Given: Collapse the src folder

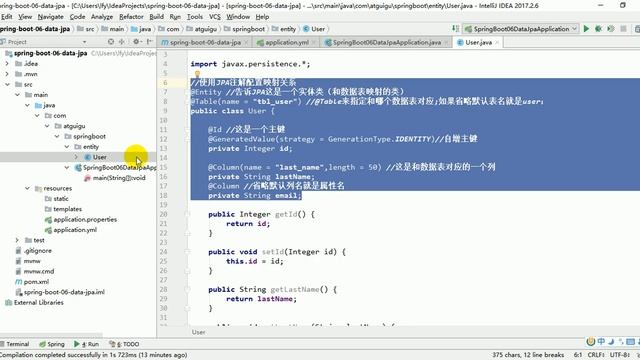Looking at the screenshot, I should click(7, 84).
